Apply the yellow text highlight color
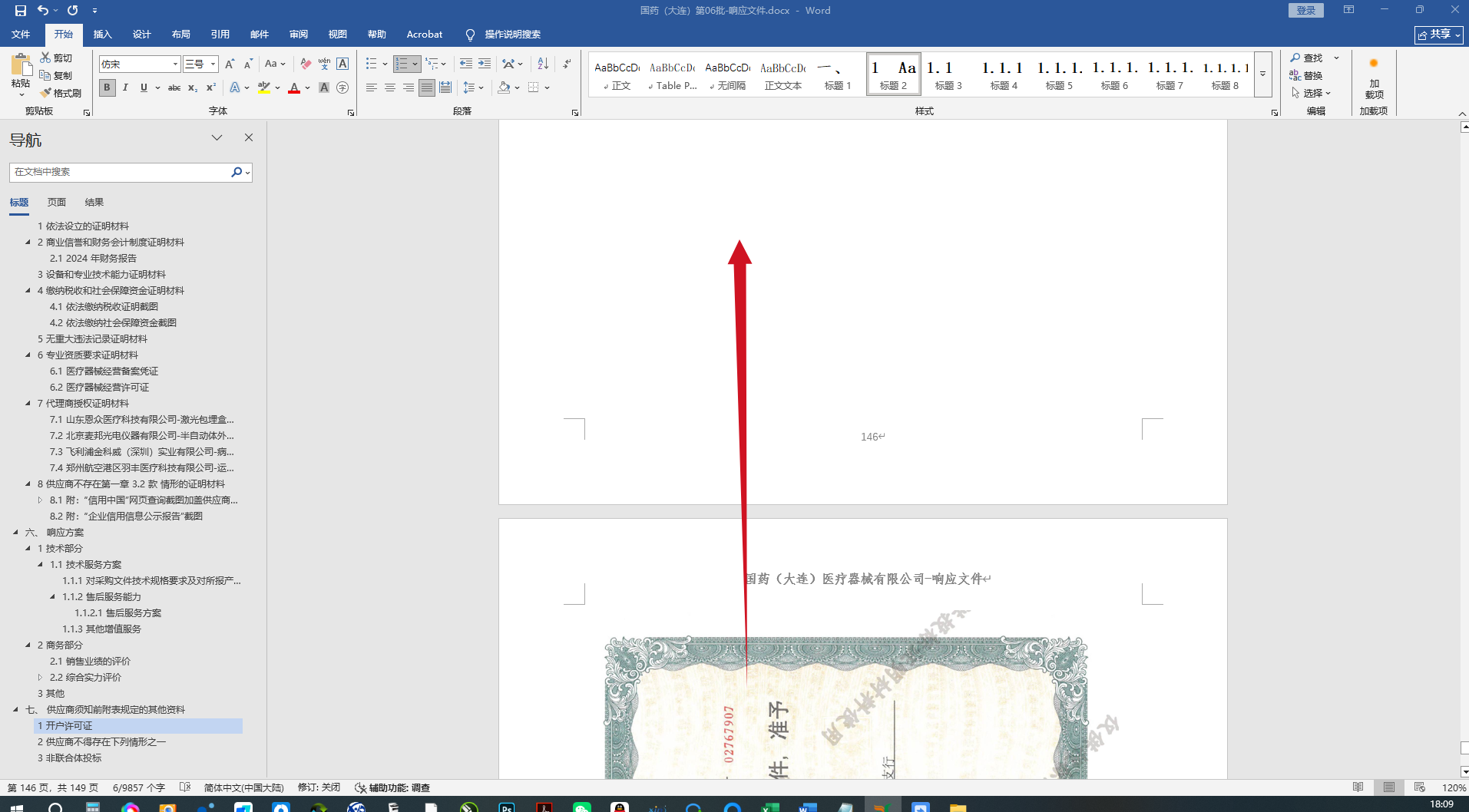This screenshot has width=1469, height=812. click(x=264, y=87)
